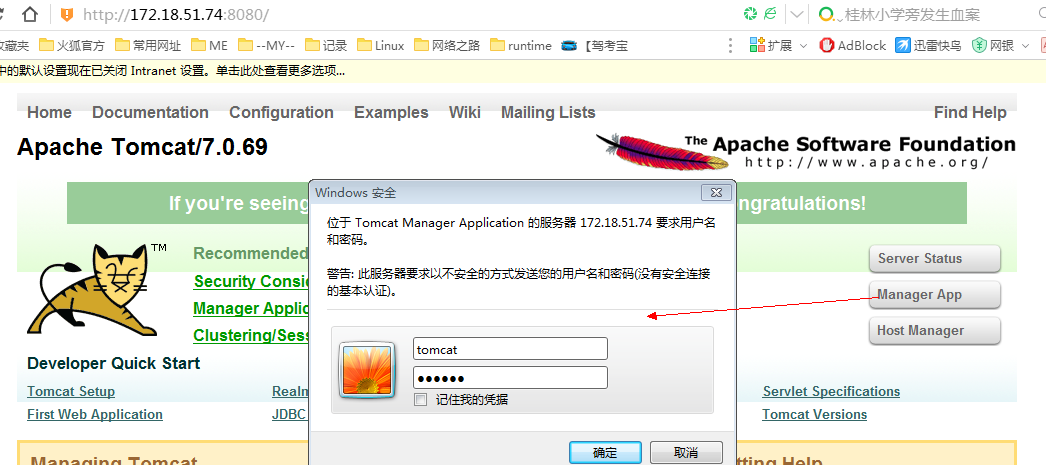
Task: Click the password input field
Action: click(x=510, y=378)
